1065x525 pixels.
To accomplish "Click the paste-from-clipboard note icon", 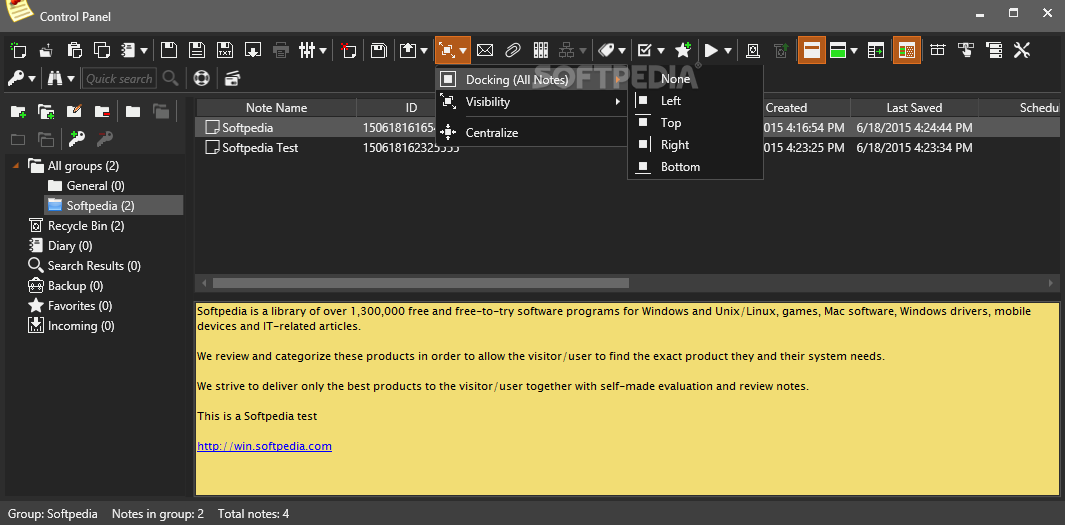I will (74, 50).
